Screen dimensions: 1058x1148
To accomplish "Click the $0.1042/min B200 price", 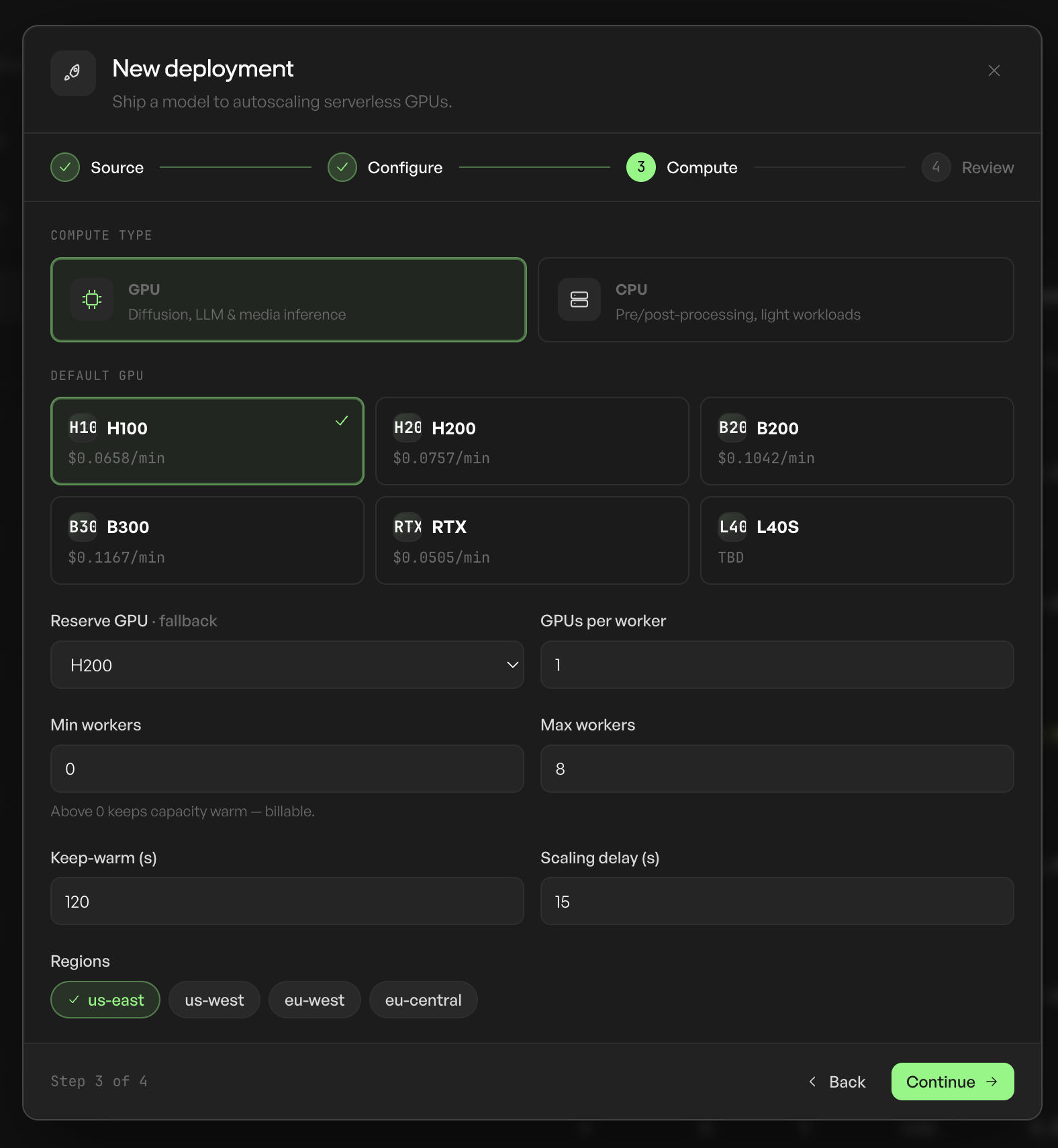I will [766, 458].
